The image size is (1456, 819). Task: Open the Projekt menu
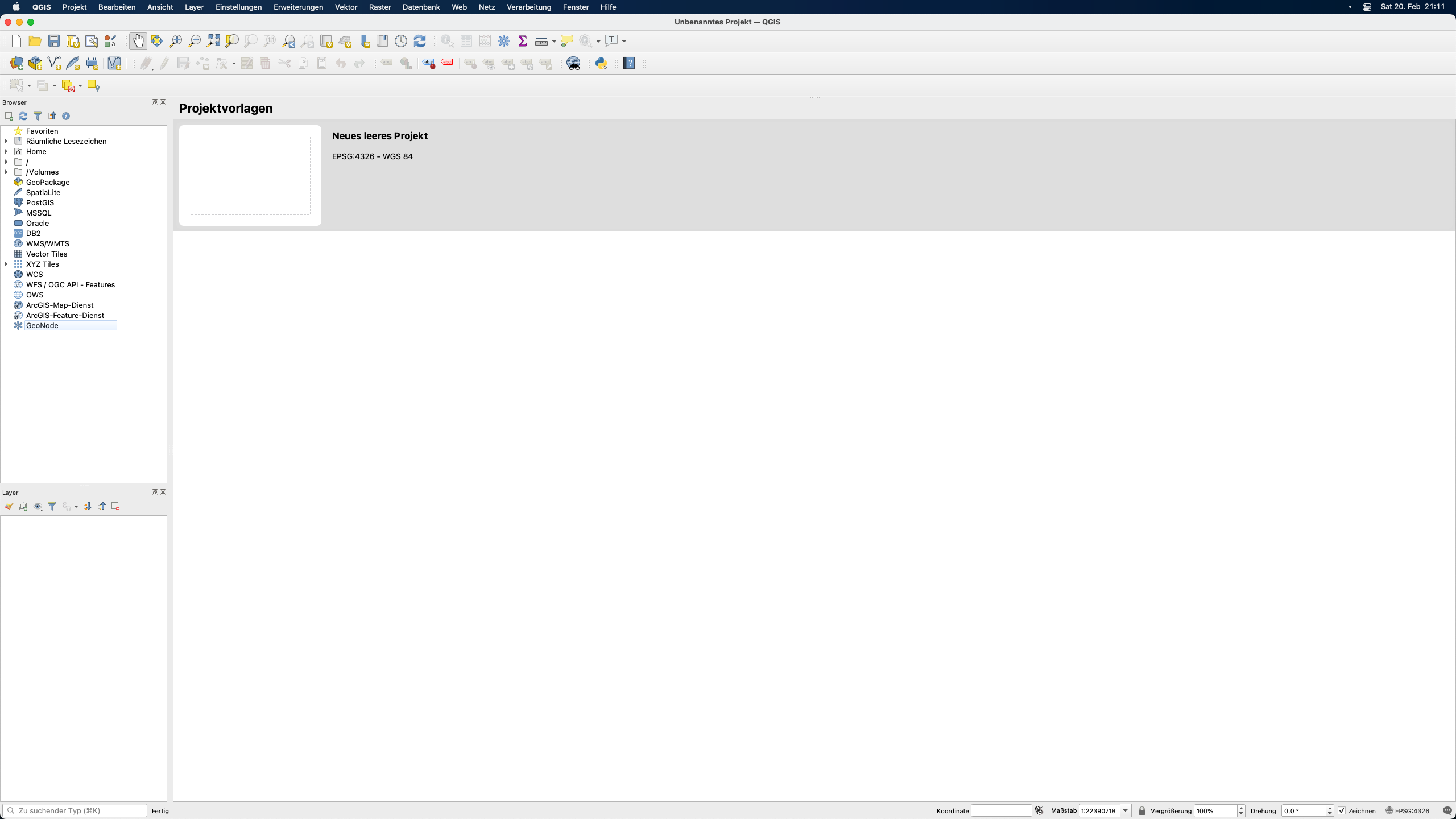75,7
